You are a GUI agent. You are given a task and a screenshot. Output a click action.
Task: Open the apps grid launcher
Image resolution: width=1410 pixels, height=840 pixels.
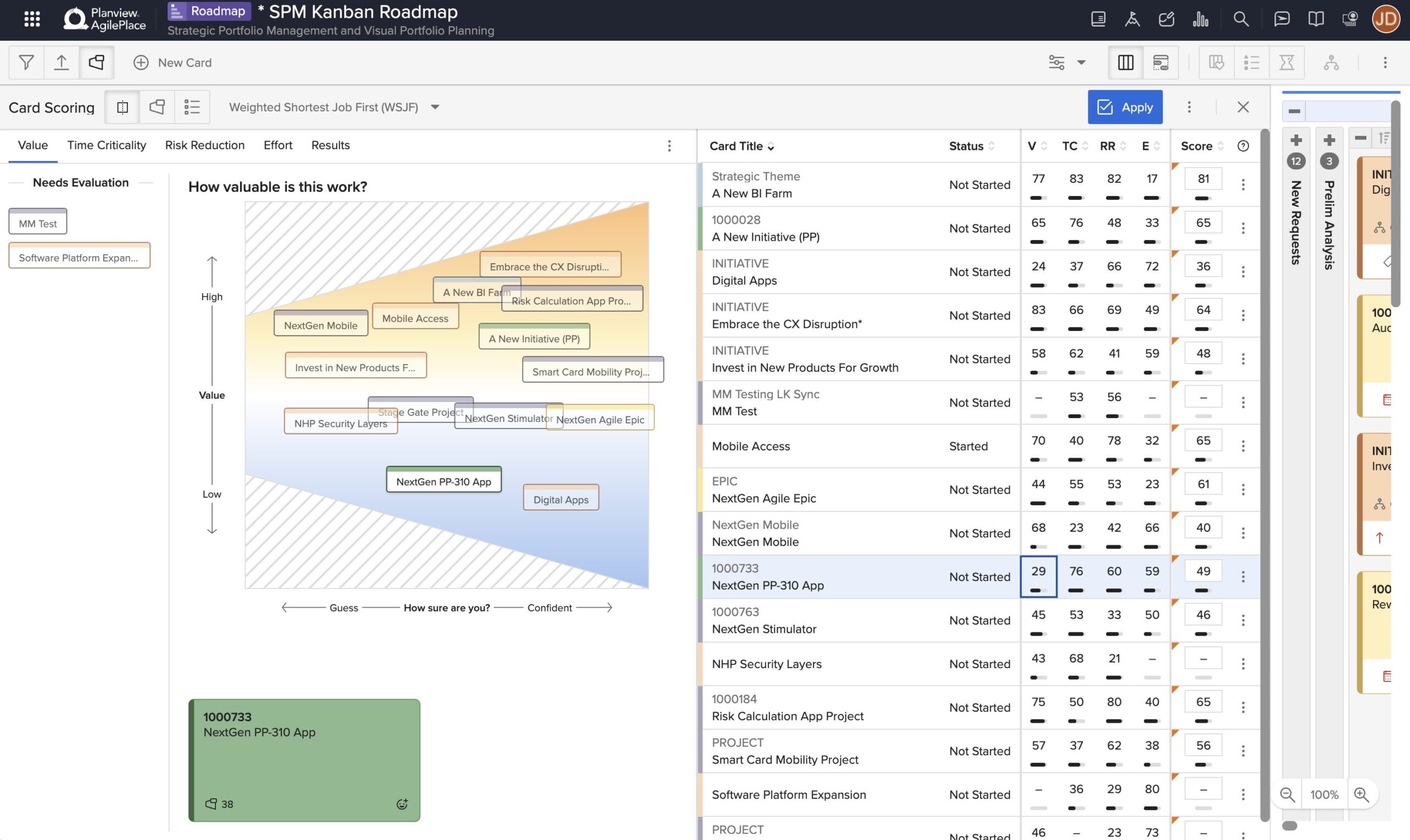click(32, 19)
